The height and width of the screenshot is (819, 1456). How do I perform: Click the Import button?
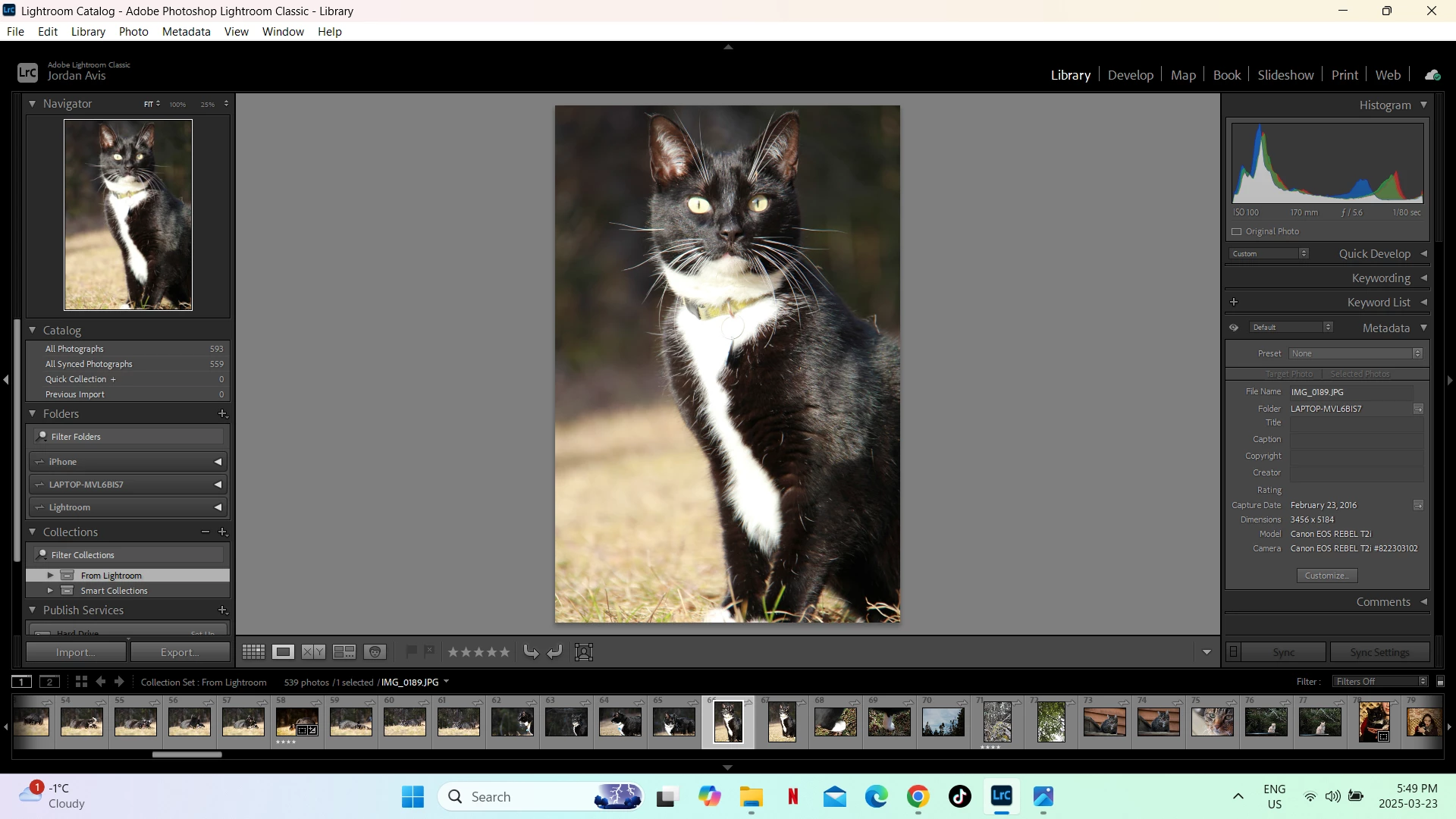[x=76, y=653]
